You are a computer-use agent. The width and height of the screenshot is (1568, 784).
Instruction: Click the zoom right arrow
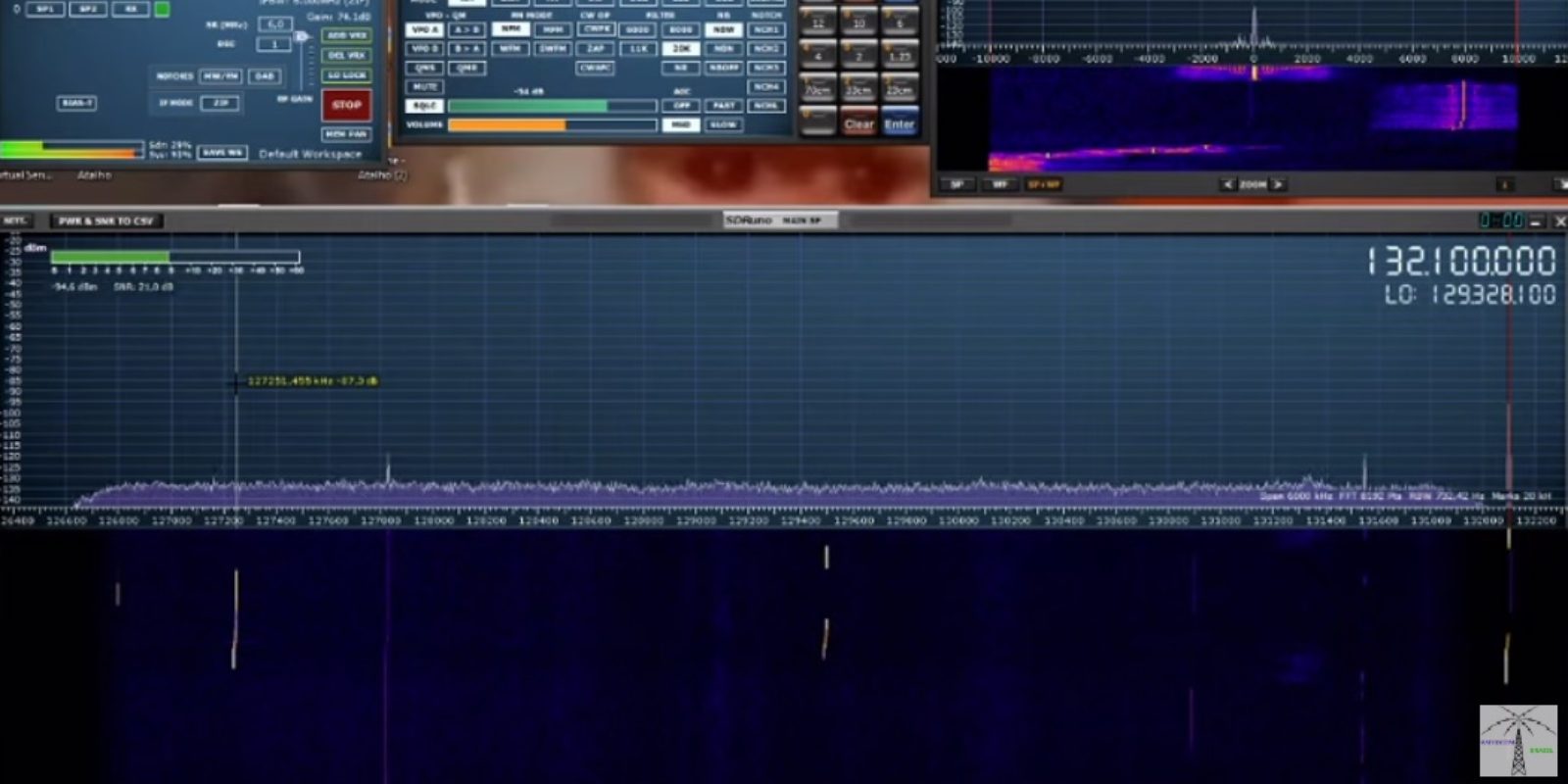point(1277,184)
